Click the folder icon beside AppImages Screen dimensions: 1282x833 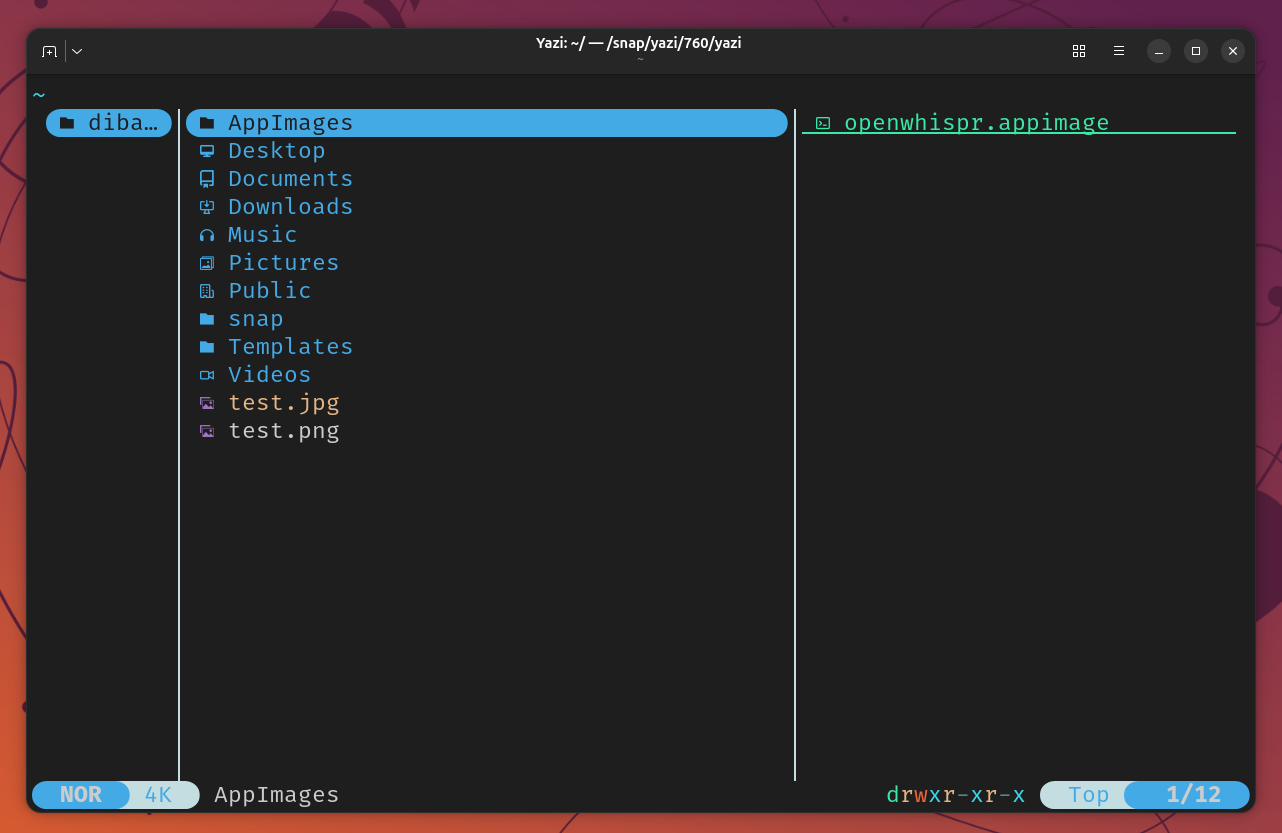207,123
